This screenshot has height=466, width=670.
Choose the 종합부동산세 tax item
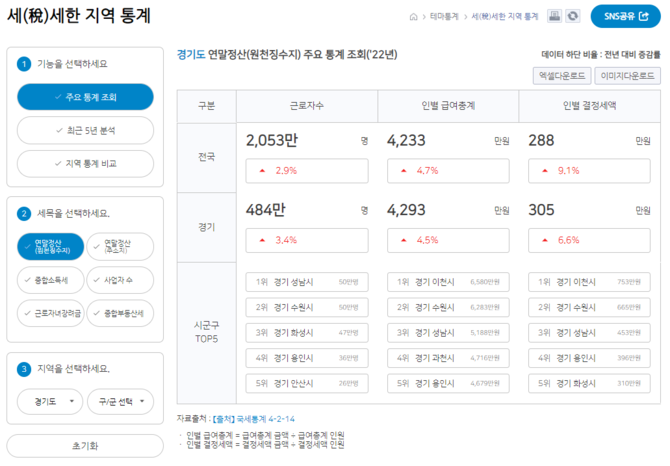tap(120, 313)
